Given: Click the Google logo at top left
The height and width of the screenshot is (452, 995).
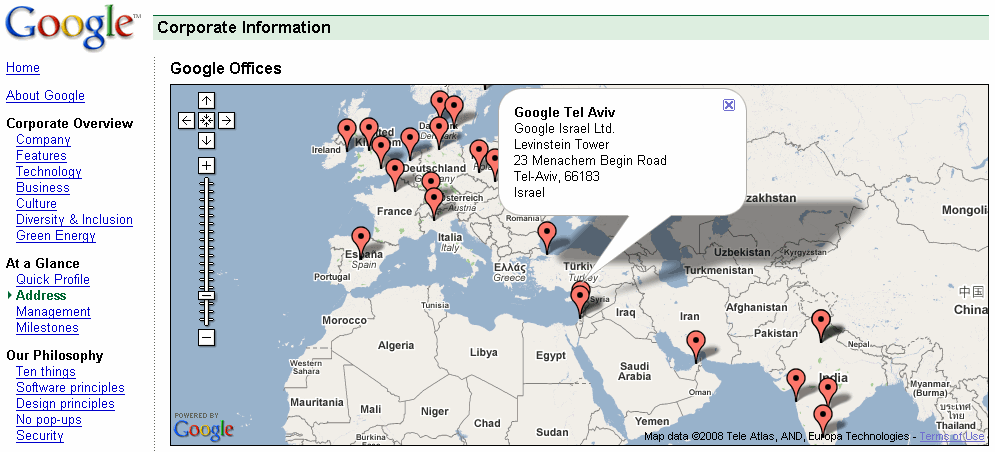Looking at the screenshot, I should [72, 28].
